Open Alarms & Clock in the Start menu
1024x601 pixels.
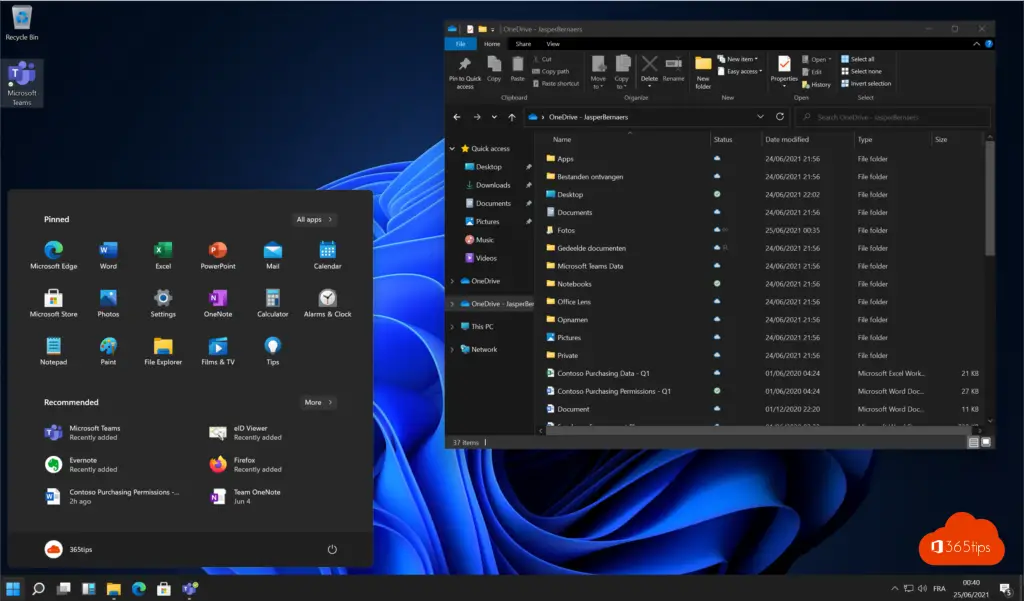coord(327,303)
